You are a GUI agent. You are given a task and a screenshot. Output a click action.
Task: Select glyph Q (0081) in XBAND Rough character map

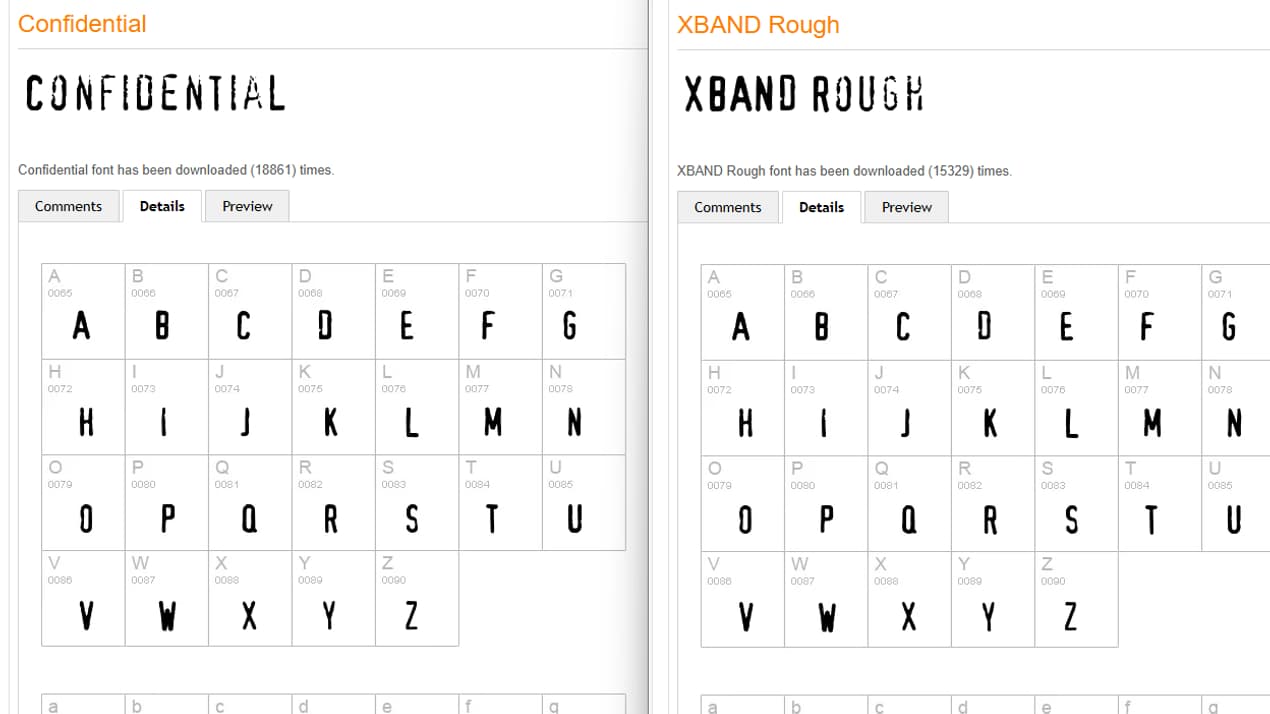click(x=910, y=503)
